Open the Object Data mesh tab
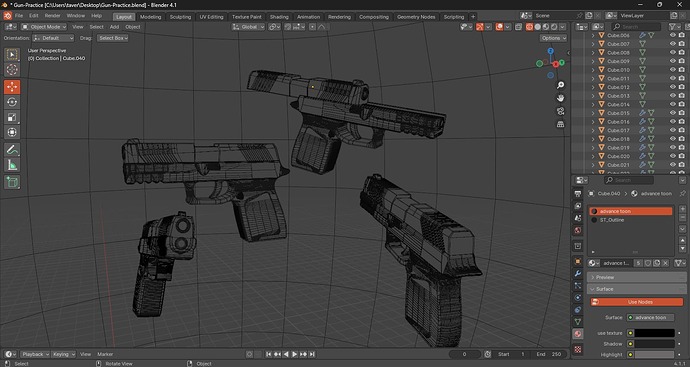Image resolution: width=690 pixels, height=367 pixels. point(578,322)
